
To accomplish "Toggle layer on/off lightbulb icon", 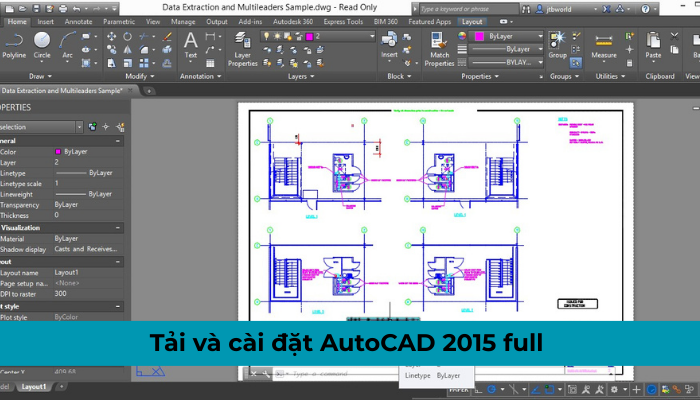I will point(267,37).
